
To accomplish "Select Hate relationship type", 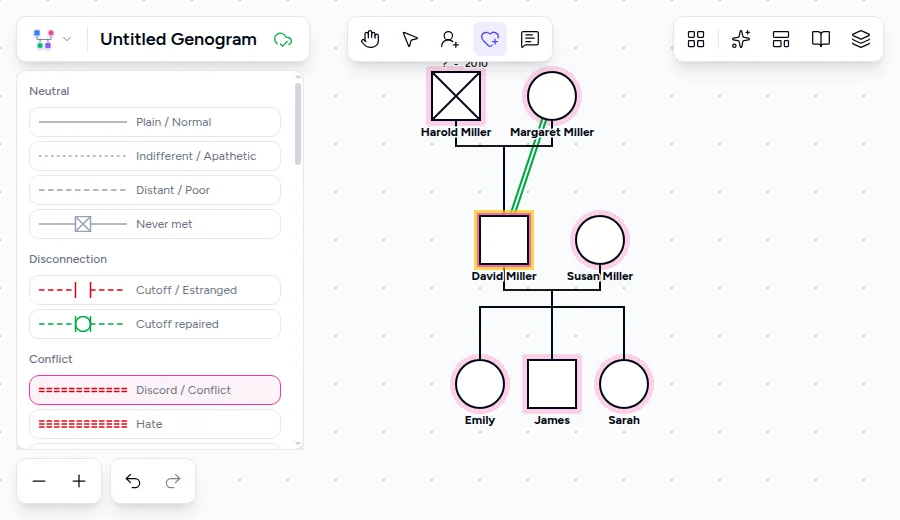I will click(x=155, y=424).
